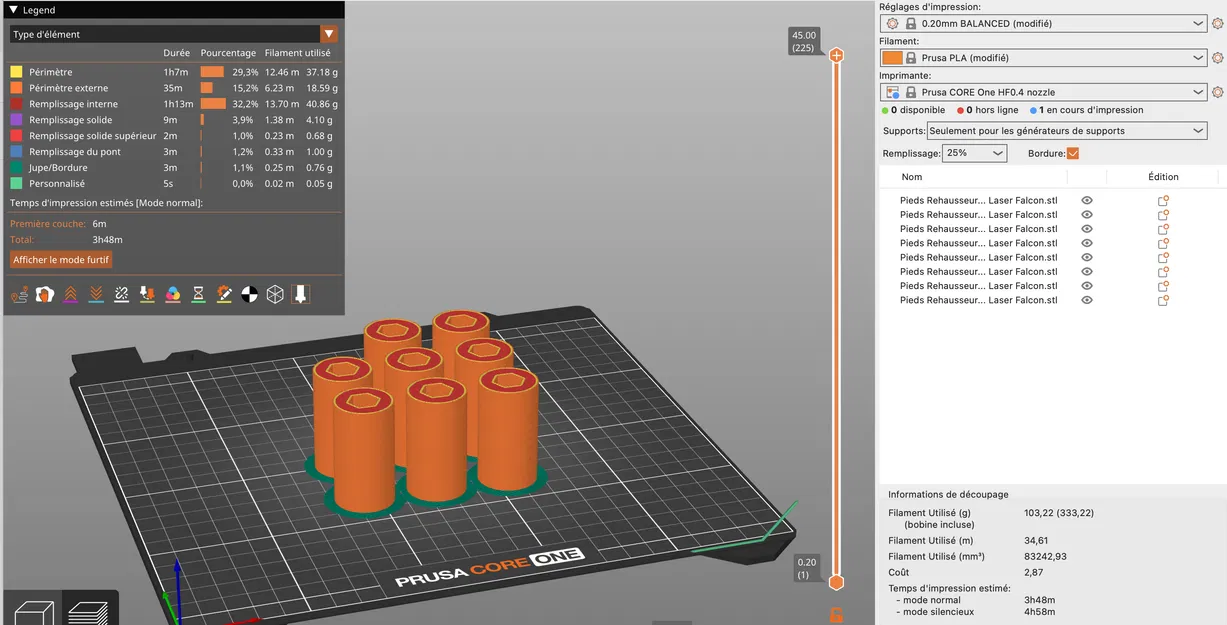Open 0.20mm BALANCED print settings dropdown
Viewport: 1227px width, 625px height.
(x=1045, y=23)
